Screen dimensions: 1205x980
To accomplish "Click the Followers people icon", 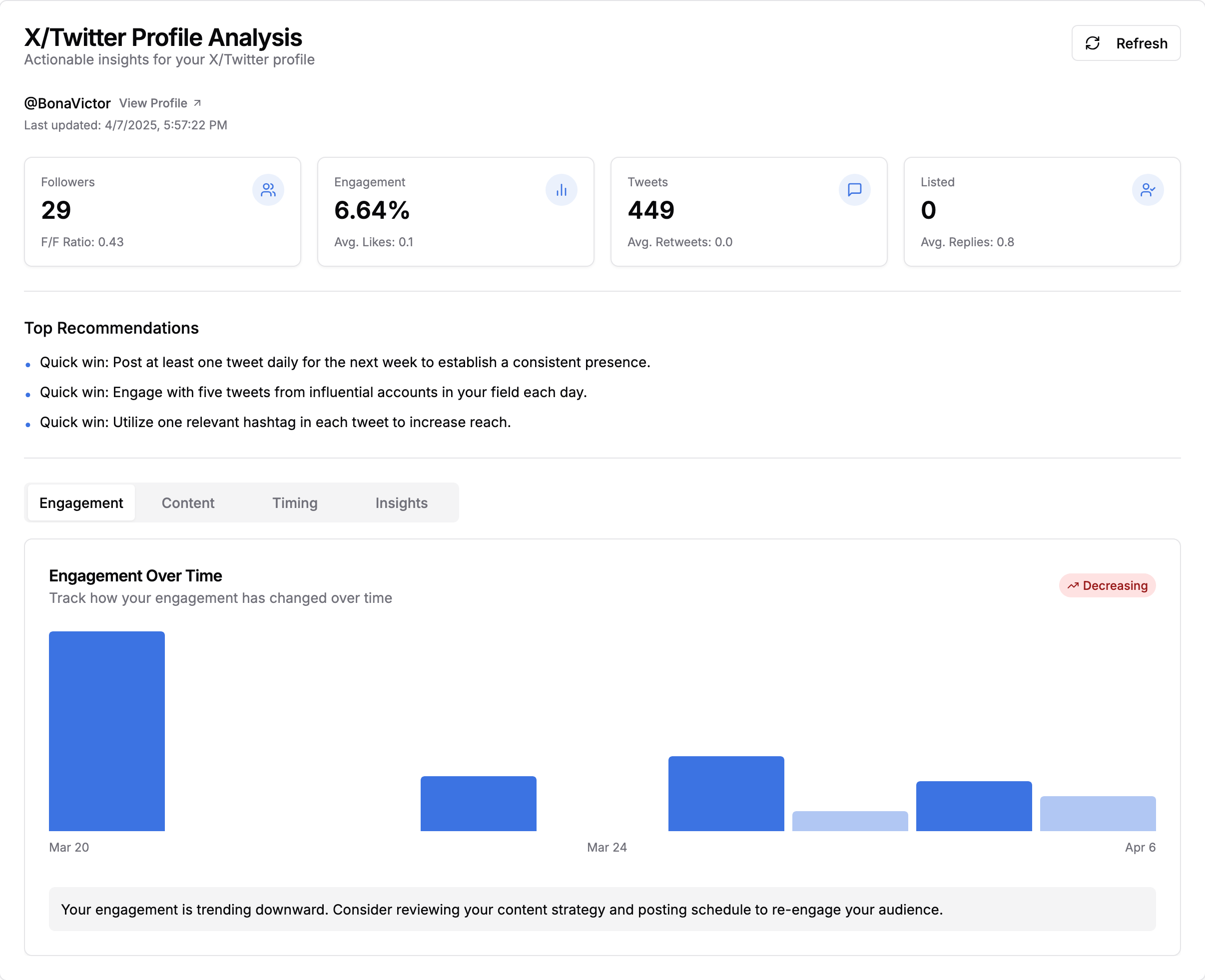I will coord(268,190).
